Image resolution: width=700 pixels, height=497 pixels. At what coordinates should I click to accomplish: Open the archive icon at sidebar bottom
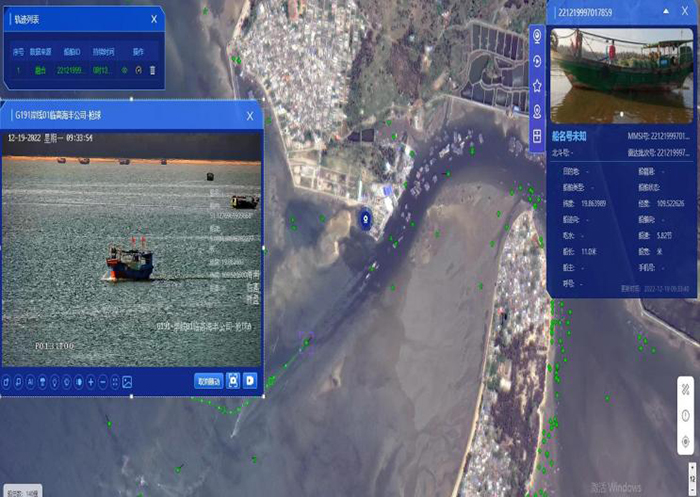click(537, 136)
